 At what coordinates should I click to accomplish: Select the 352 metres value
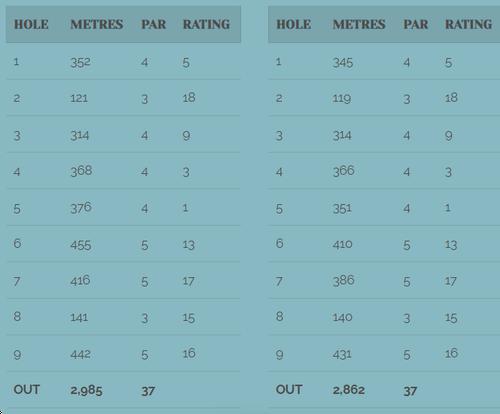pyautogui.click(x=80, y=62)
